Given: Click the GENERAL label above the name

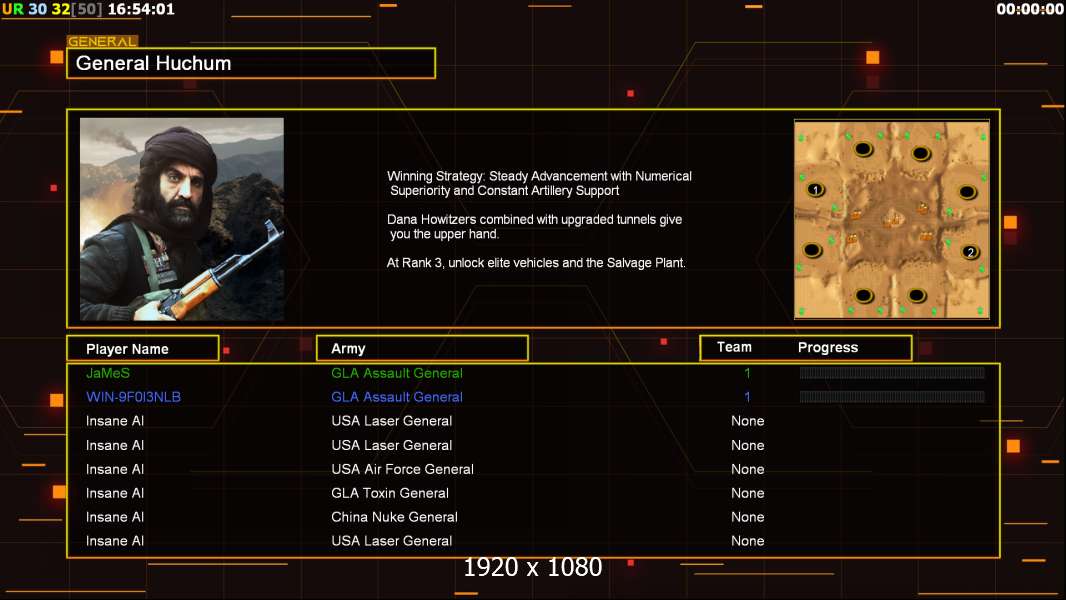Looking at the screenshot, I should point(102,41).
